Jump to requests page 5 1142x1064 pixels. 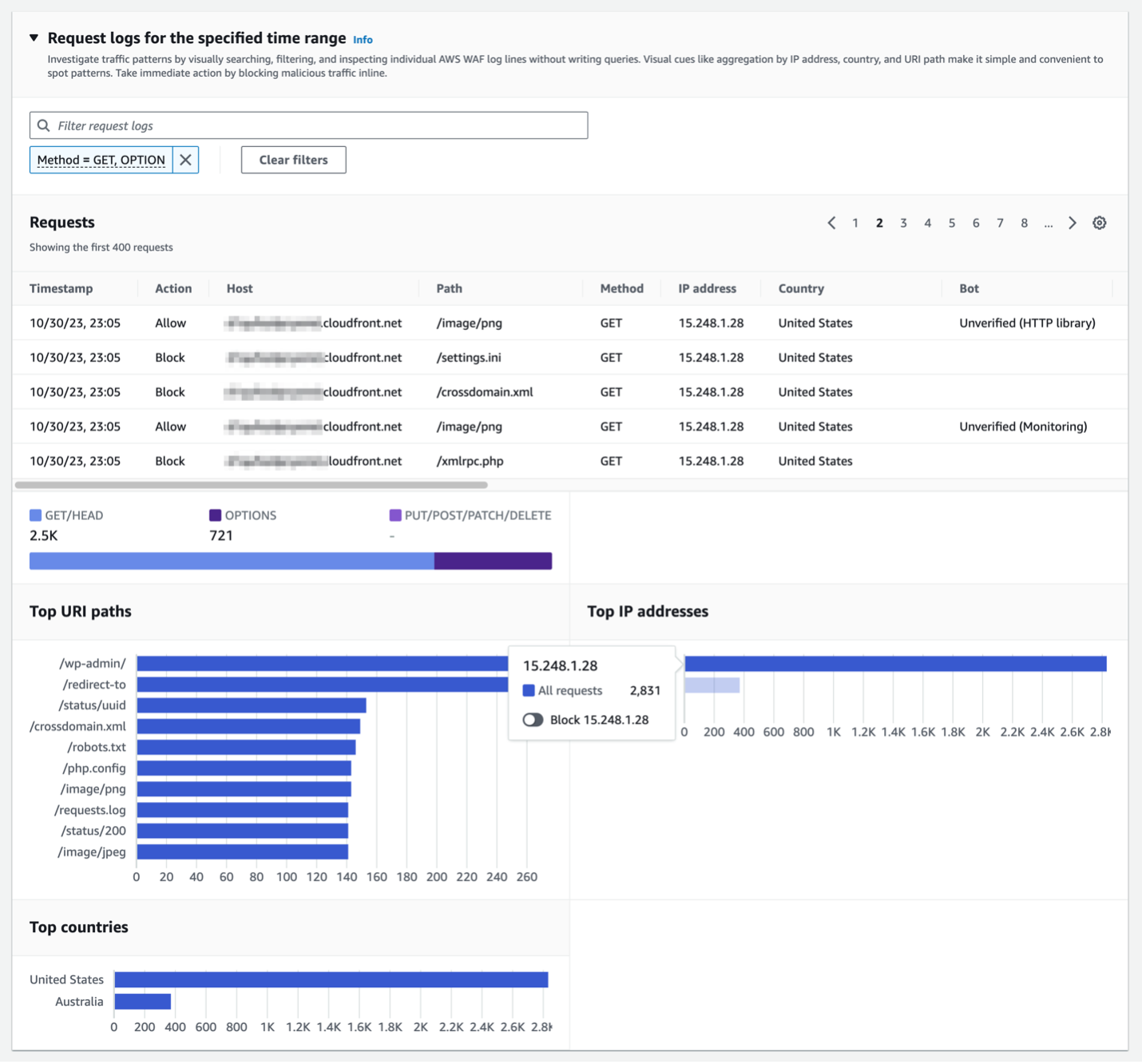pos(952,223)
